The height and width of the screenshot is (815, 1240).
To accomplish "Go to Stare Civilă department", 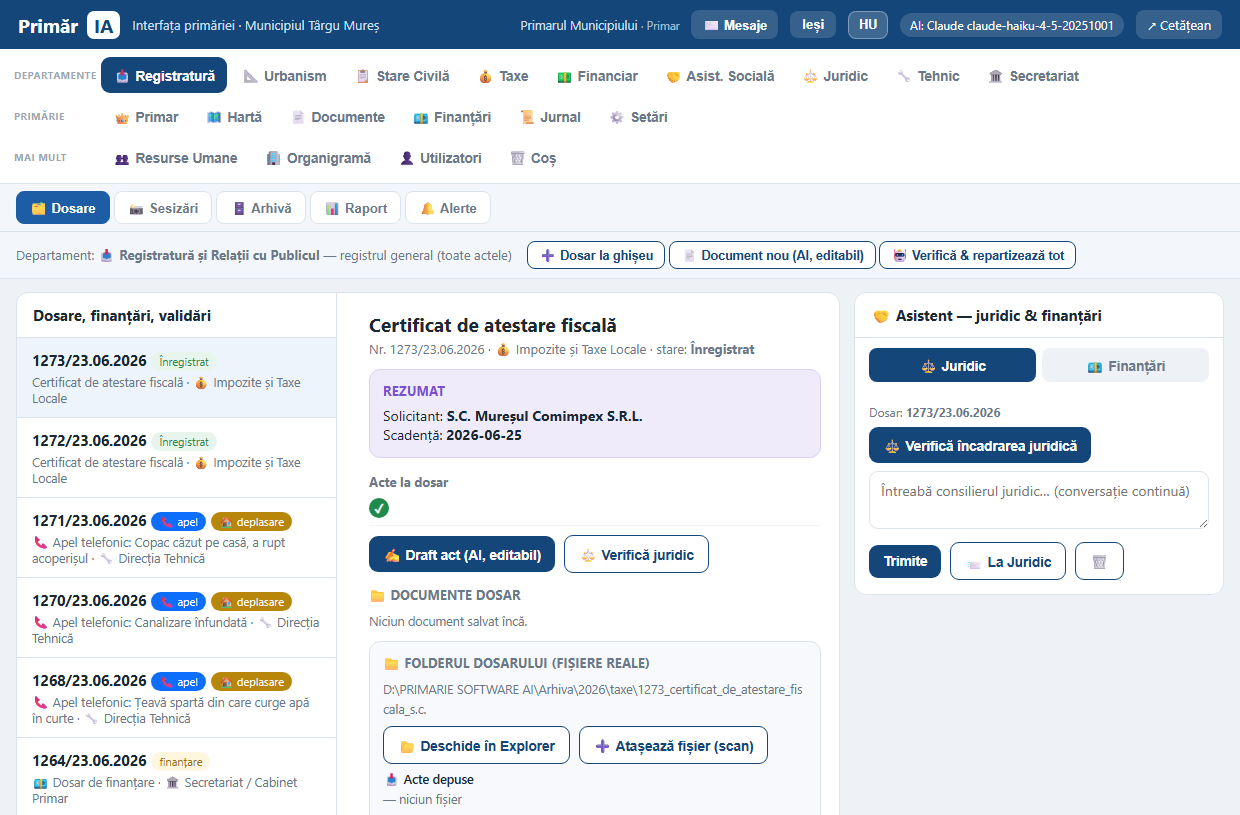I will pos(402,76).
